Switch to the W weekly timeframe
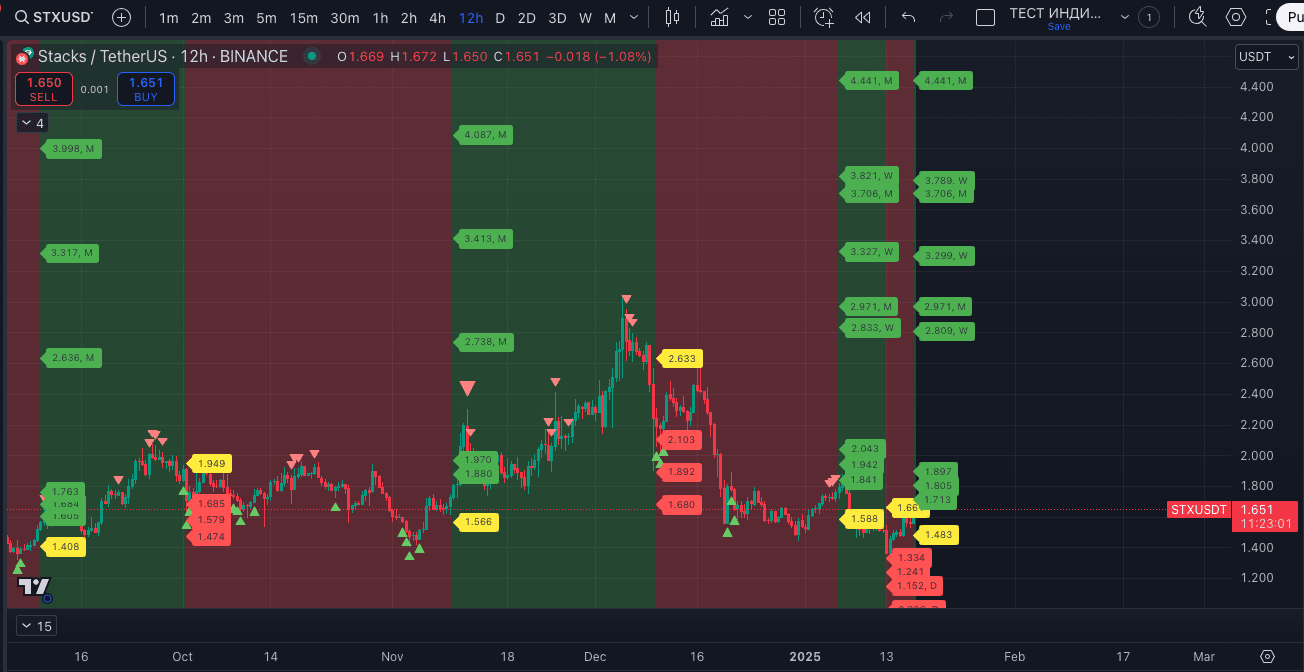1304x672 pixels. coord(585,17)
